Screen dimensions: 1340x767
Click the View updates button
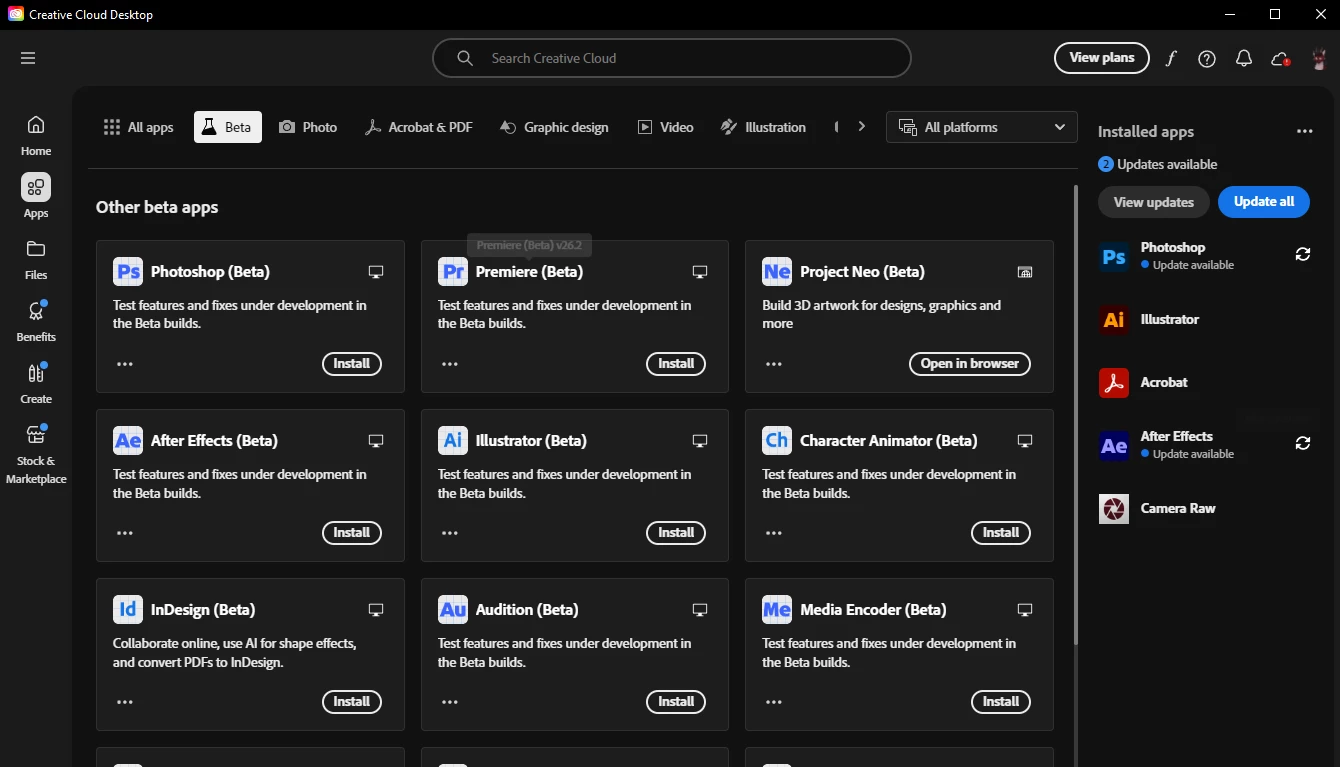click(x=1154, y=202)
